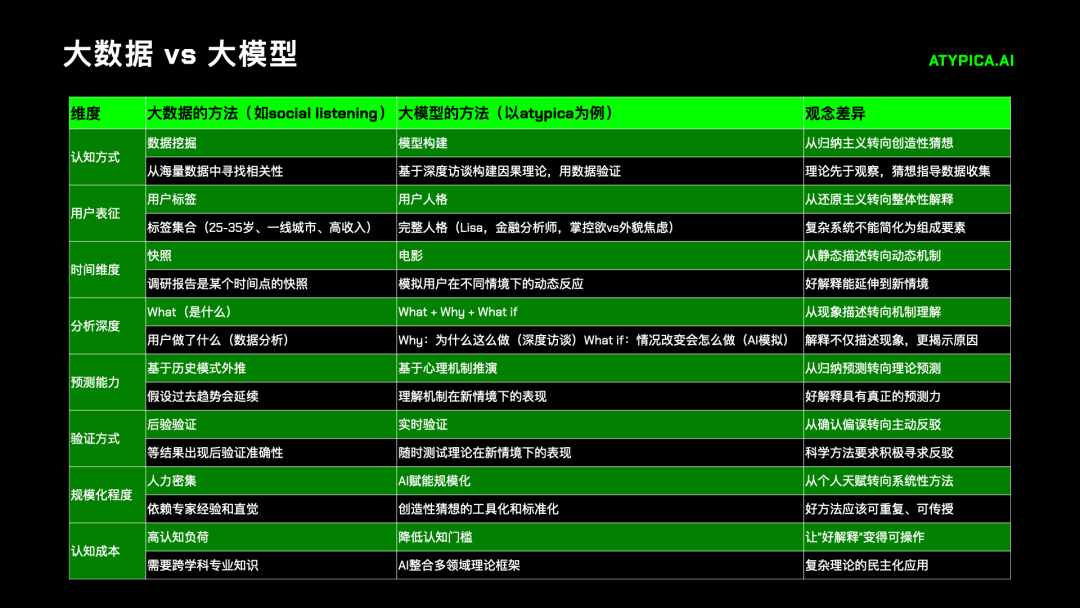Click the cell 复杂系统不能简化为组成要素
The height and width of the screenshot is (608, 1080).
click(906, 227)
